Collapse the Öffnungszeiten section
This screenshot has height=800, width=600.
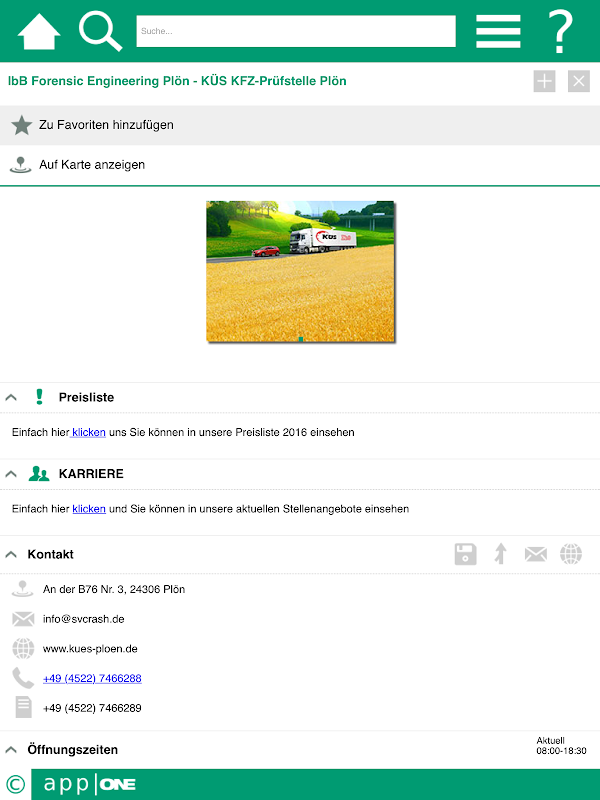[11, 750]
